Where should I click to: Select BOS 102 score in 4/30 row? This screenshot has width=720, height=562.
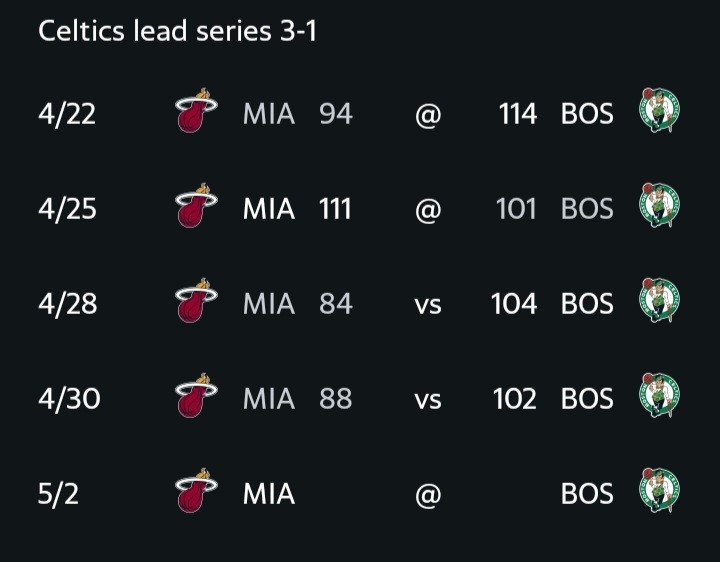(514, 399)
